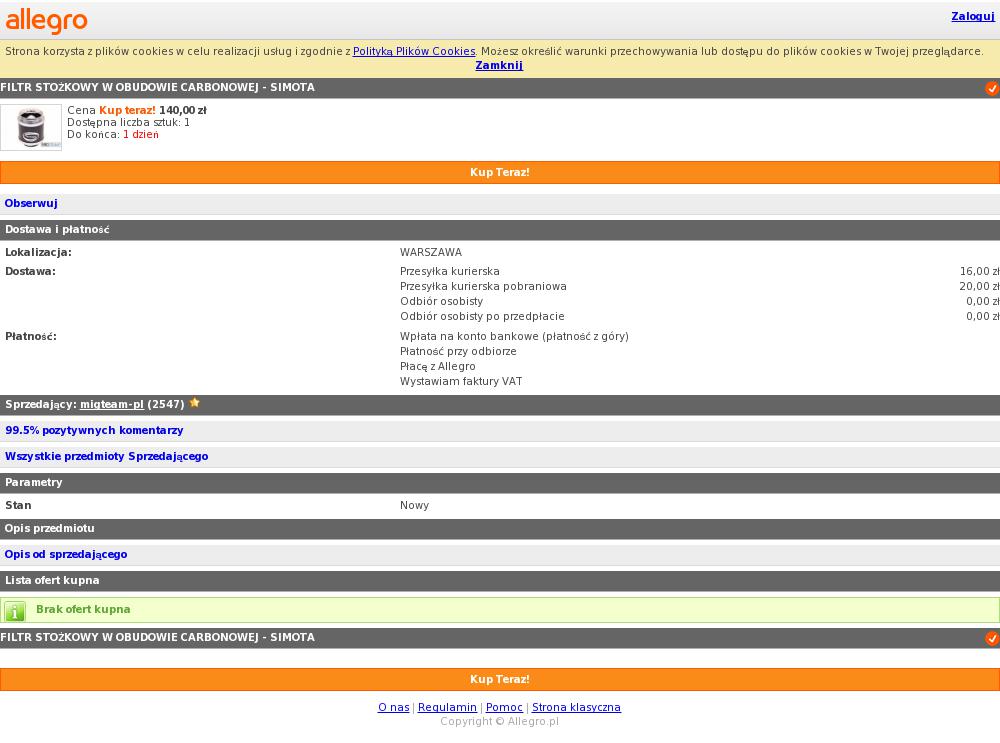Click the top Kup Teraz! button
The image size is (1000, 743).
coord(500,172)
